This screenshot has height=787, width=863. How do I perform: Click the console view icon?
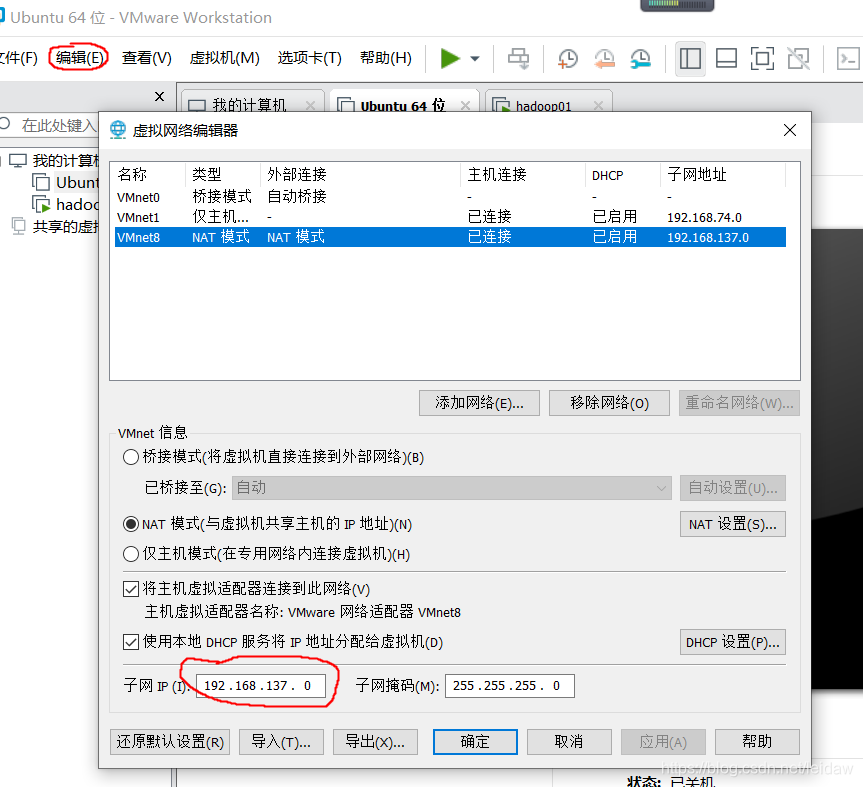(848, 58)
